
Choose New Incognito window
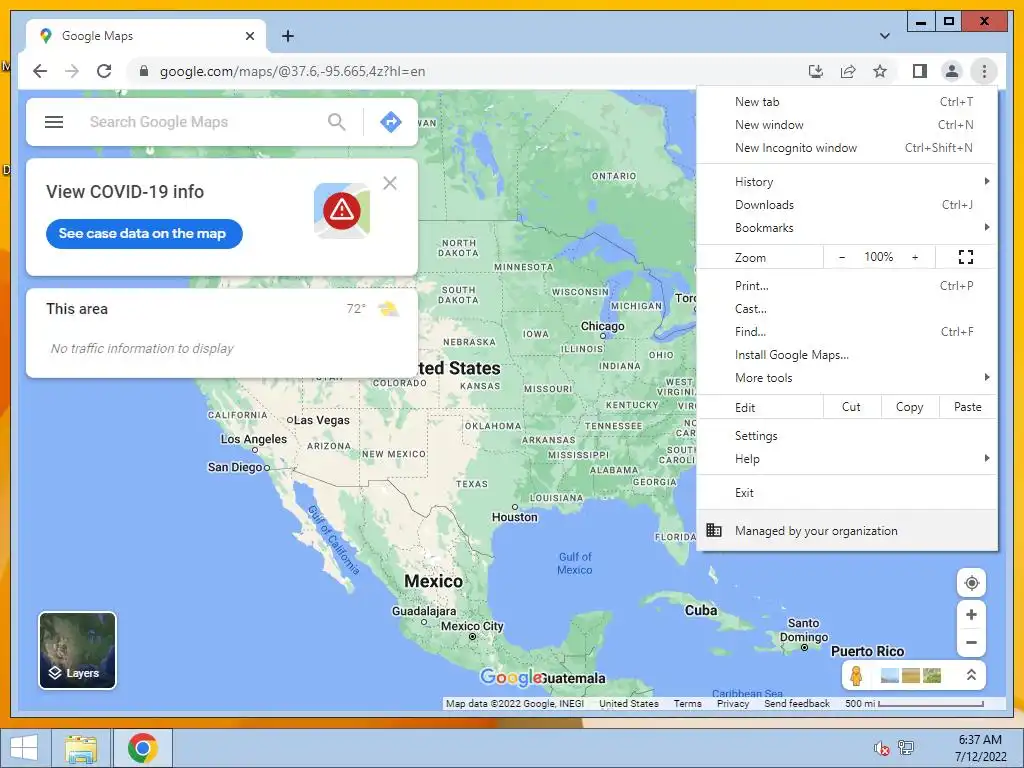847,148
